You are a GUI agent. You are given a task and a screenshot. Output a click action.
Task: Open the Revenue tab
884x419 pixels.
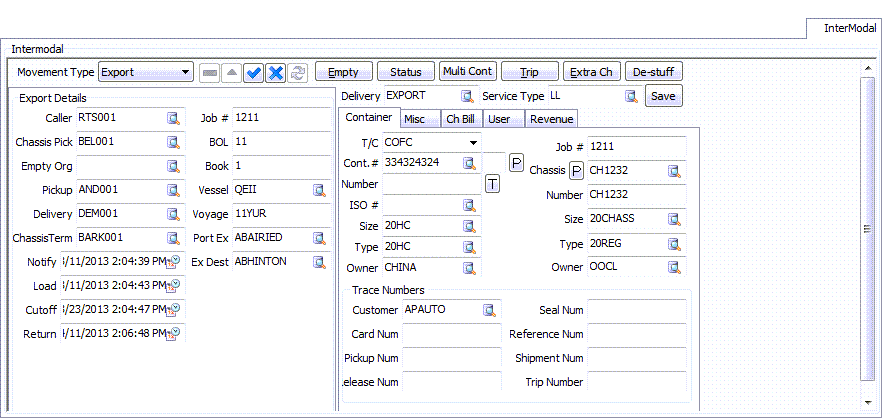[551, 119]
